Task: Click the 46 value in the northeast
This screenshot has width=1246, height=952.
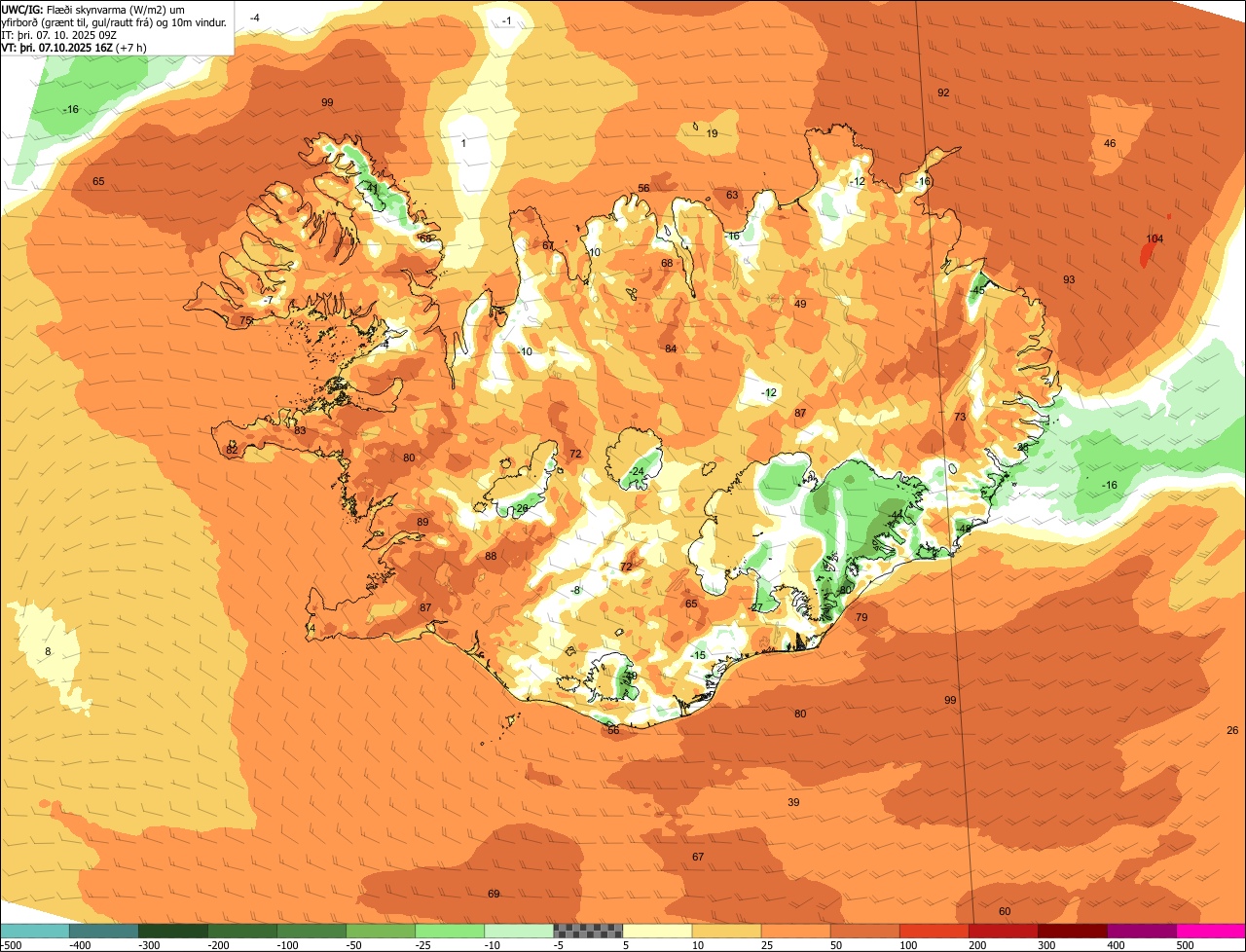Action: (x=1110, y=143)
